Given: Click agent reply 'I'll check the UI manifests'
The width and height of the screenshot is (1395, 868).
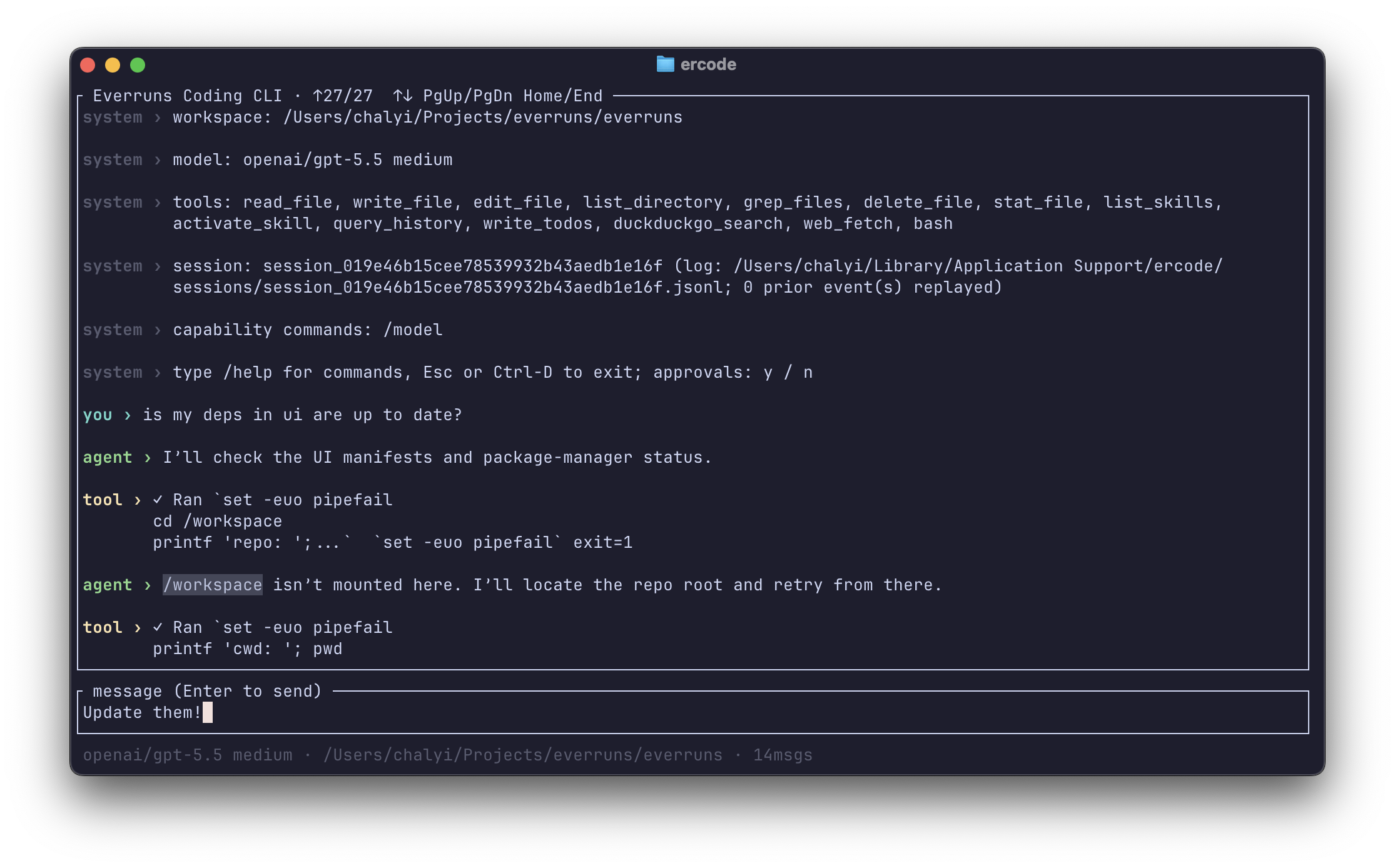Looking at the screenshot, I should tap(437, 458).
